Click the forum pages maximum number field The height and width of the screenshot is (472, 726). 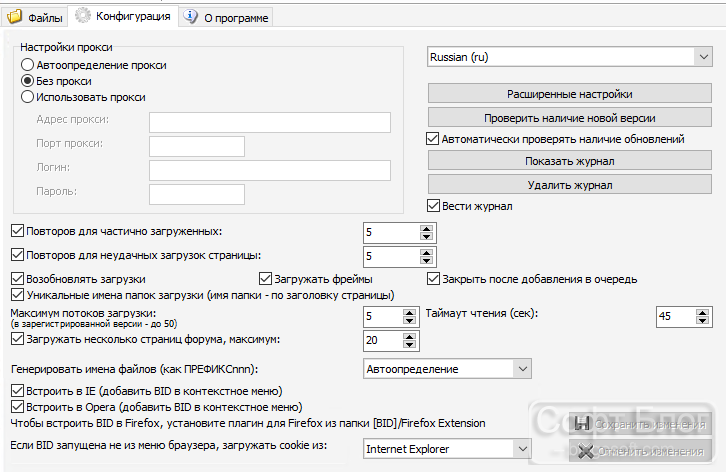coord(383,340)
